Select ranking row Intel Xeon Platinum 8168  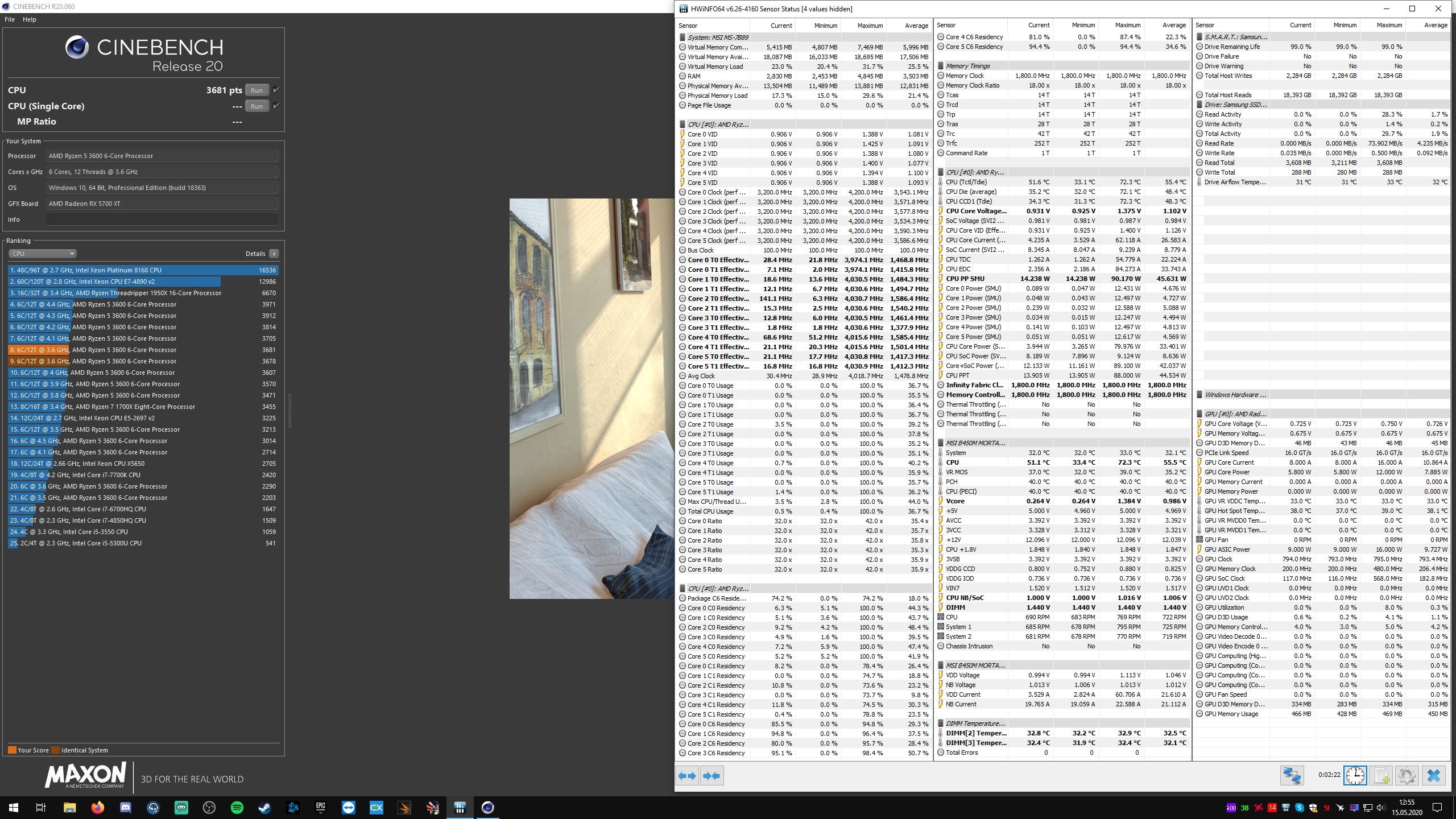[x=143, y=270]
